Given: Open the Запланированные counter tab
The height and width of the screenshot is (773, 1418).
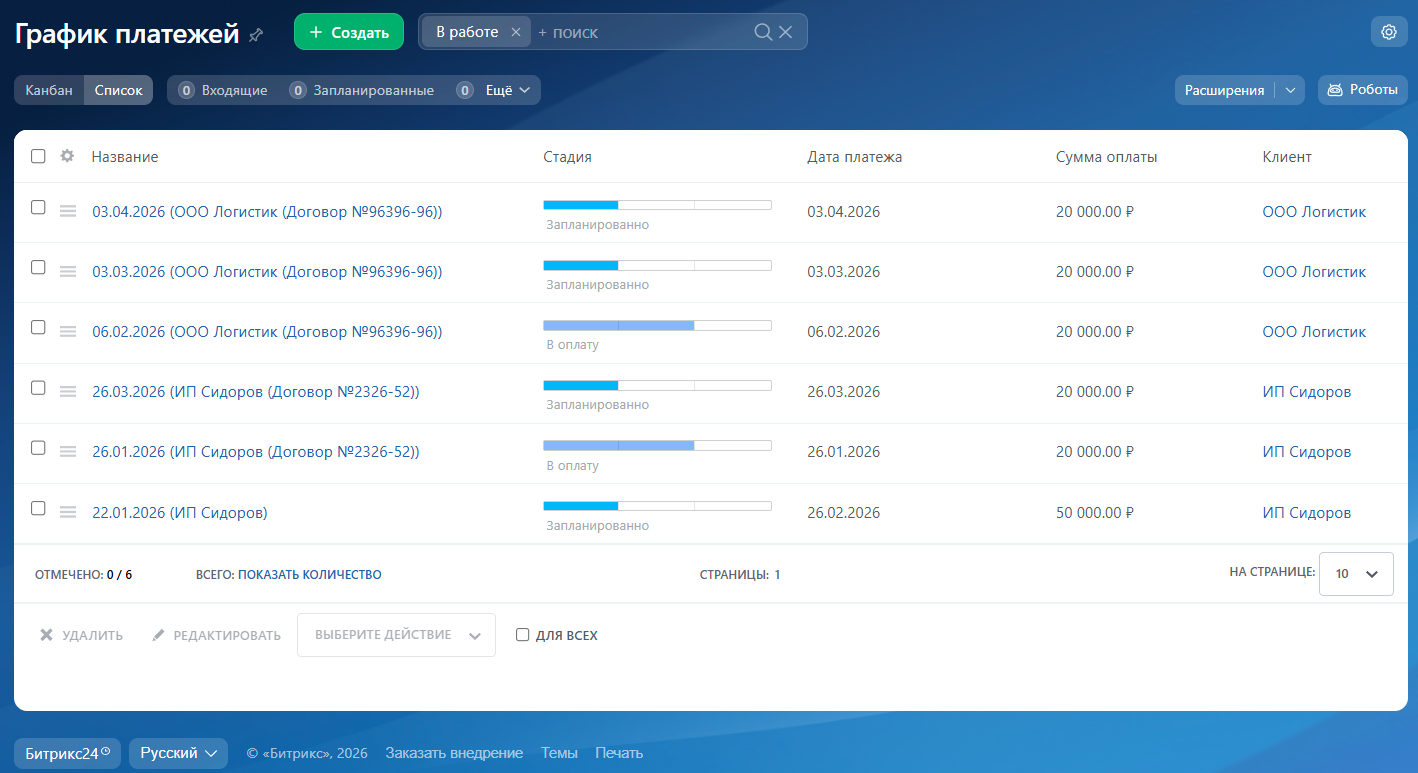Looking at the screenshot, I should pyautogui.click(x=362, y=90).
